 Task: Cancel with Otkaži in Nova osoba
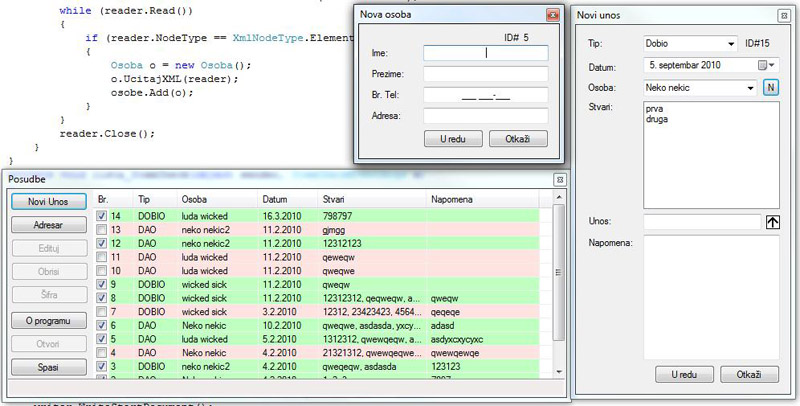(518, 139)
